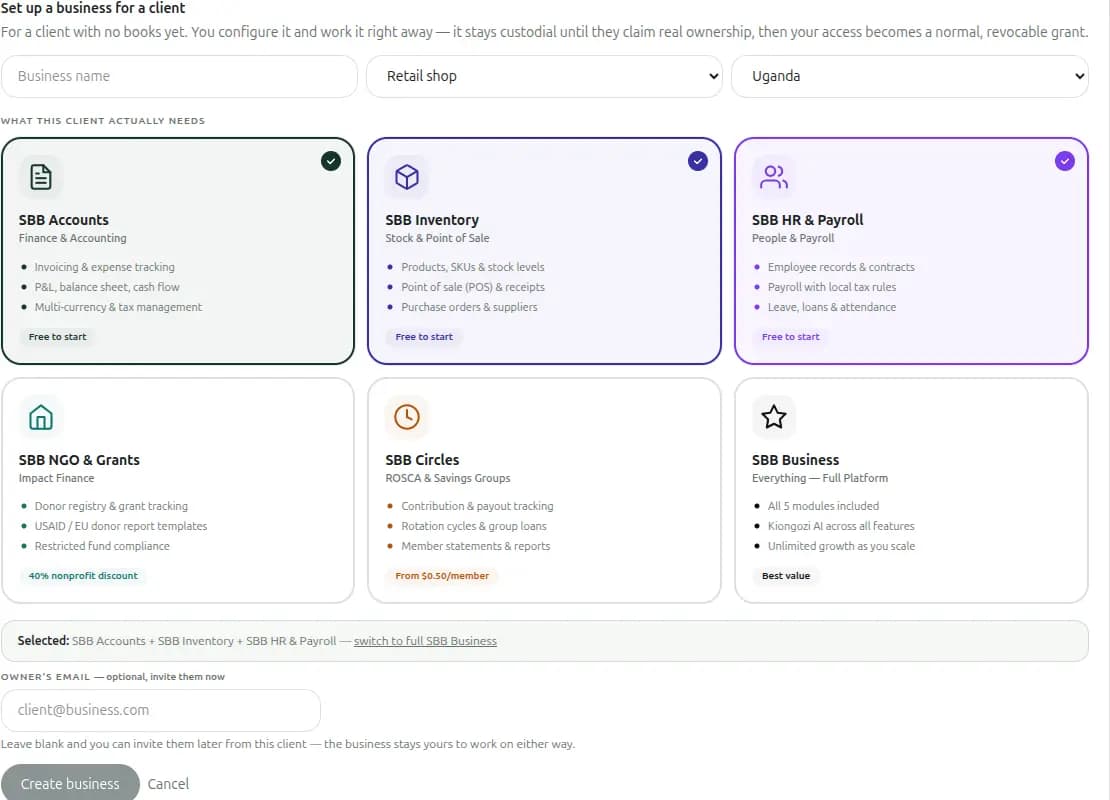Click the Stock & Point of Sale subtitle
The image size is (1110, 800).
437,239
